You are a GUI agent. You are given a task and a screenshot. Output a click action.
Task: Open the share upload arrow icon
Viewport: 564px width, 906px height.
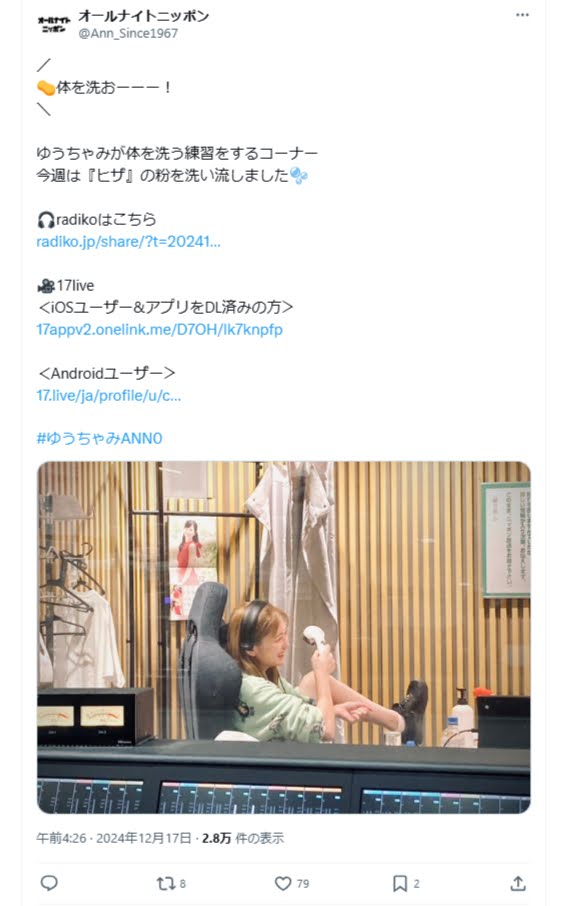point(518,883)
